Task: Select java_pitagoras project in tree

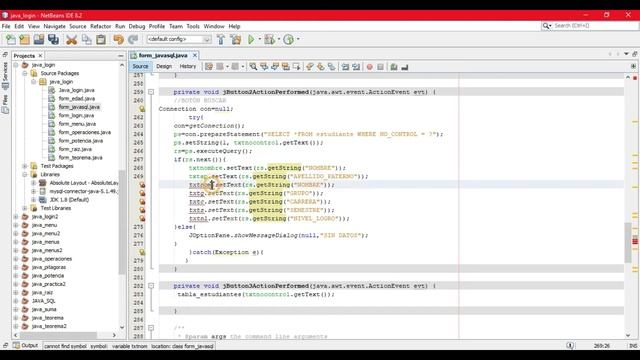Action: [49, 267]
